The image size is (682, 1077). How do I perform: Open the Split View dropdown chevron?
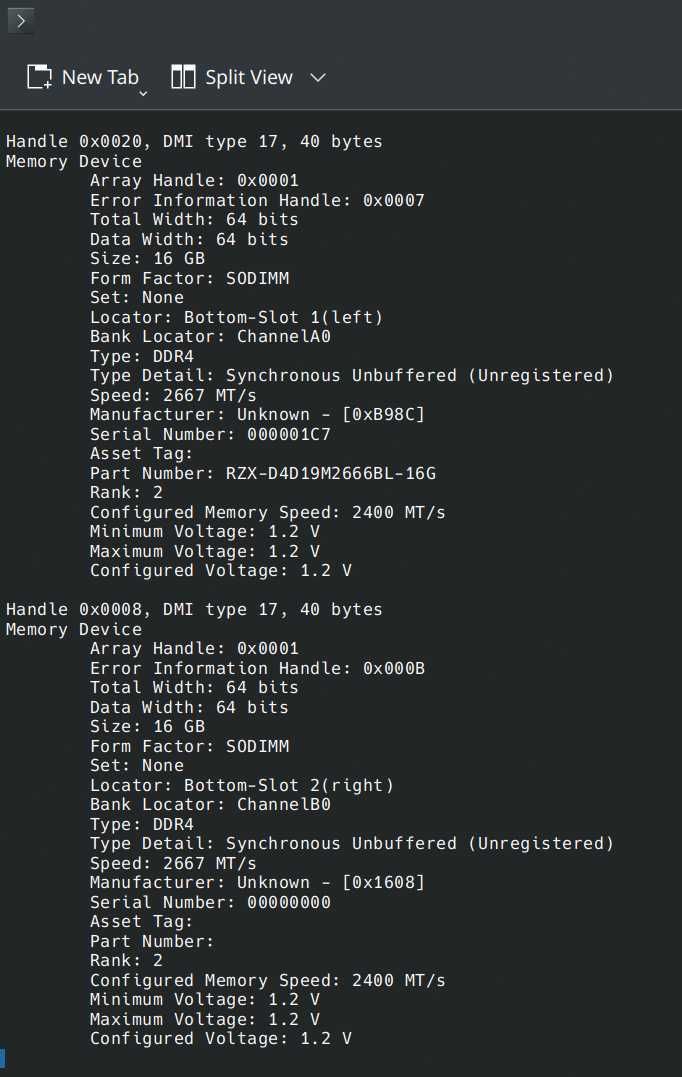(x=317, y=78)
